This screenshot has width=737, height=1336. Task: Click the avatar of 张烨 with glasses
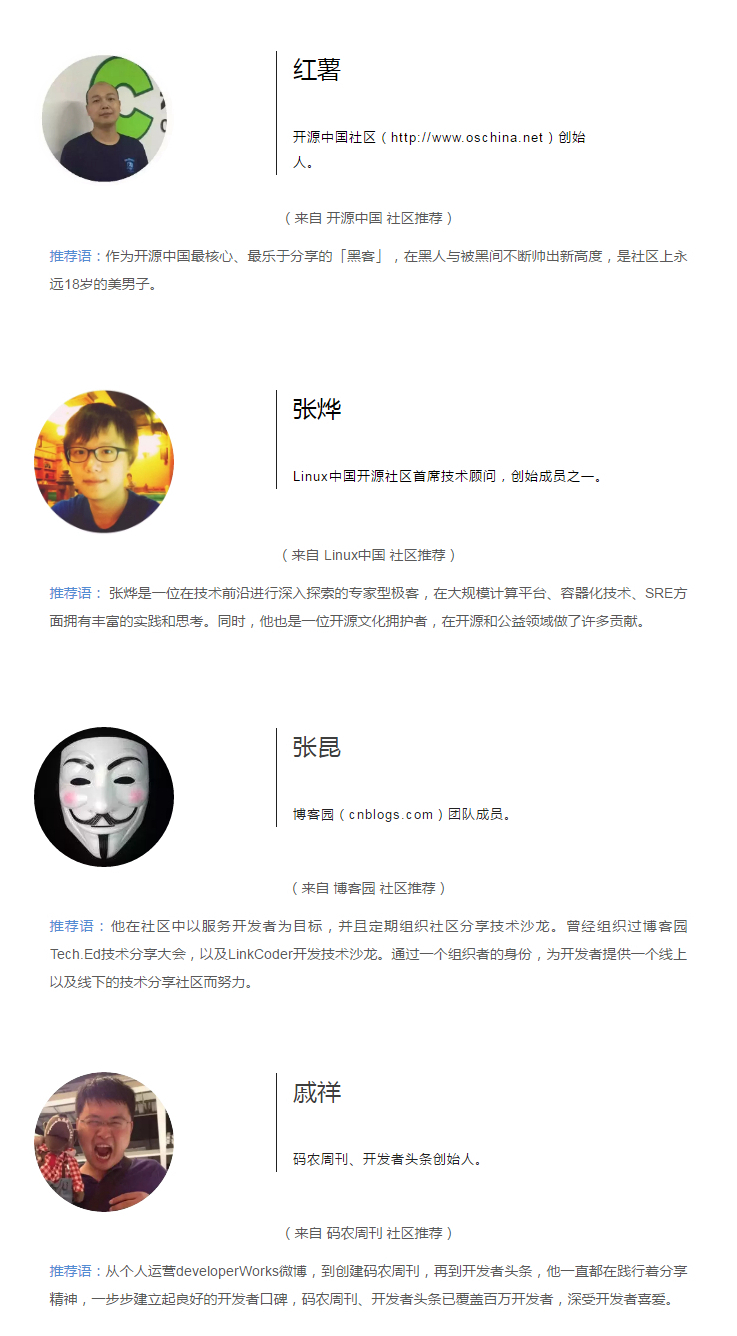click(x=104, y=461)
